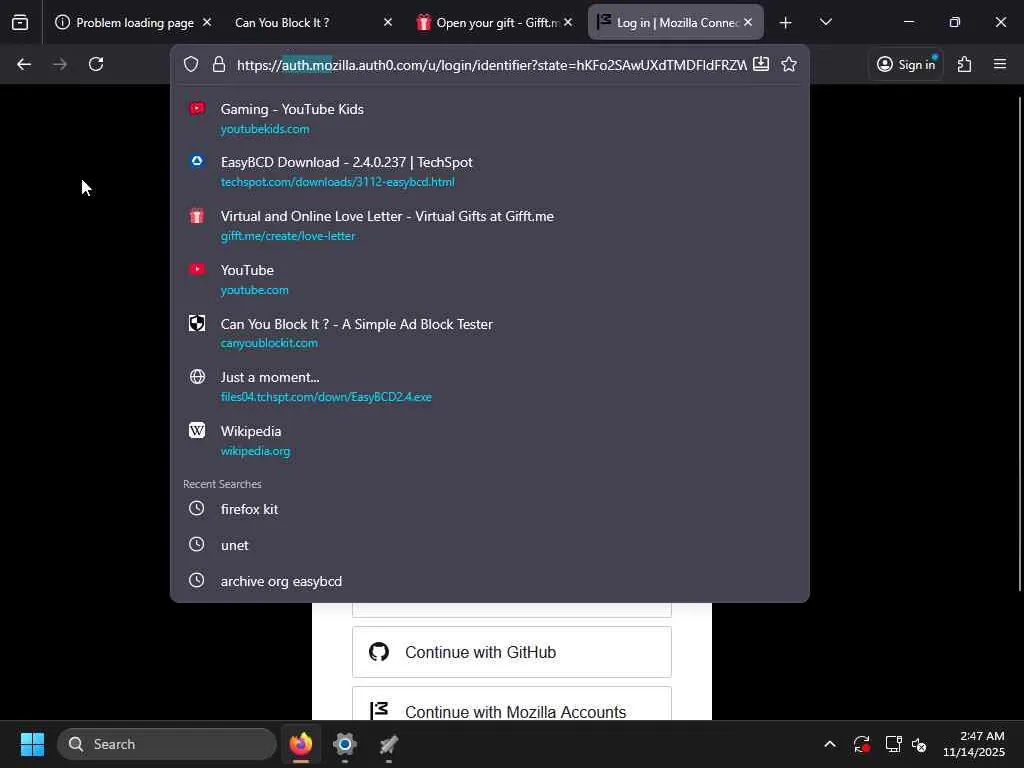The height and width of the screenshot is (768, 1024).
Task: Open the network status tray icon
Action: (x=893, y=744)
